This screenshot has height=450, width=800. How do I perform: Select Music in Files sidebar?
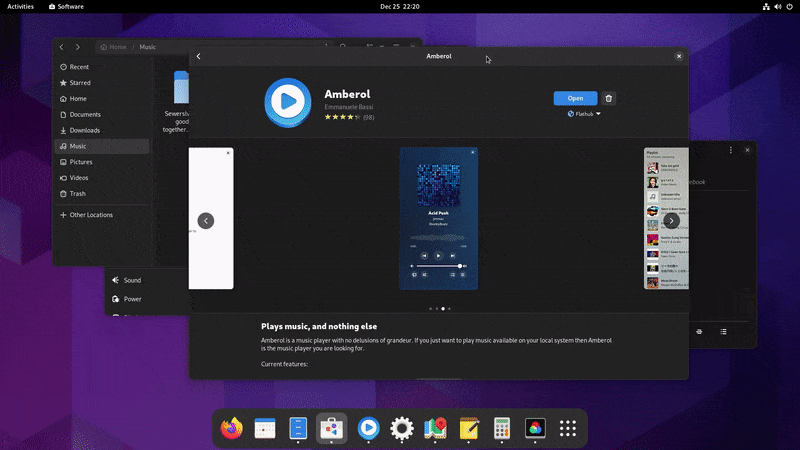102,146
